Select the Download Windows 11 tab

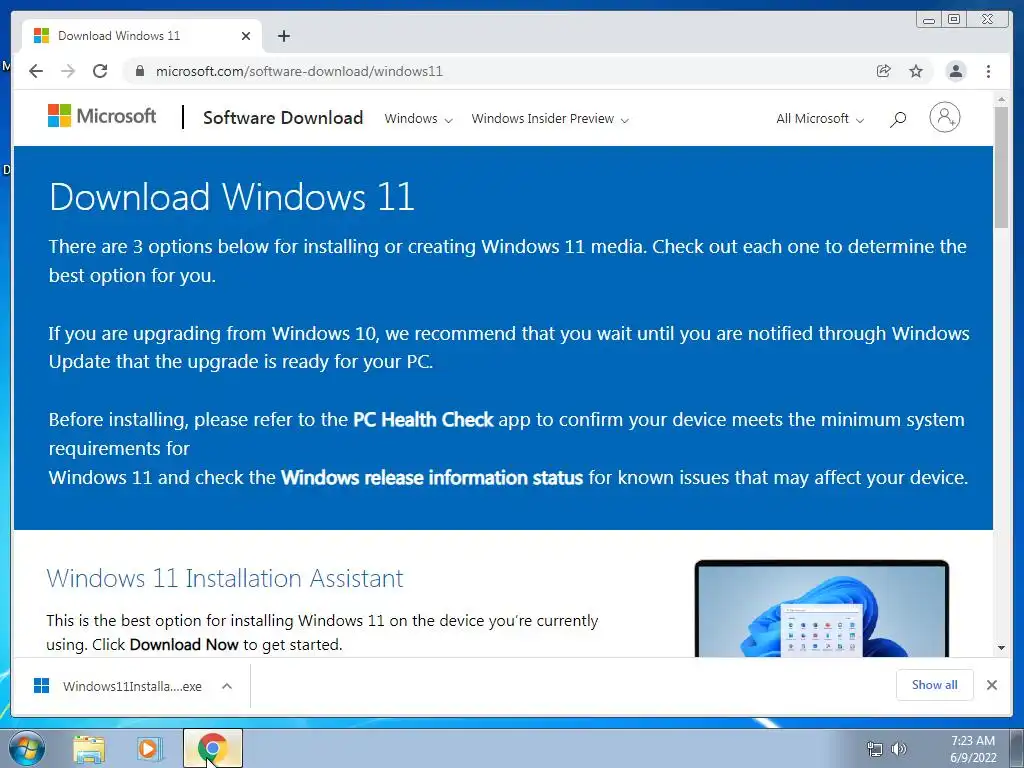coord(142,36)
